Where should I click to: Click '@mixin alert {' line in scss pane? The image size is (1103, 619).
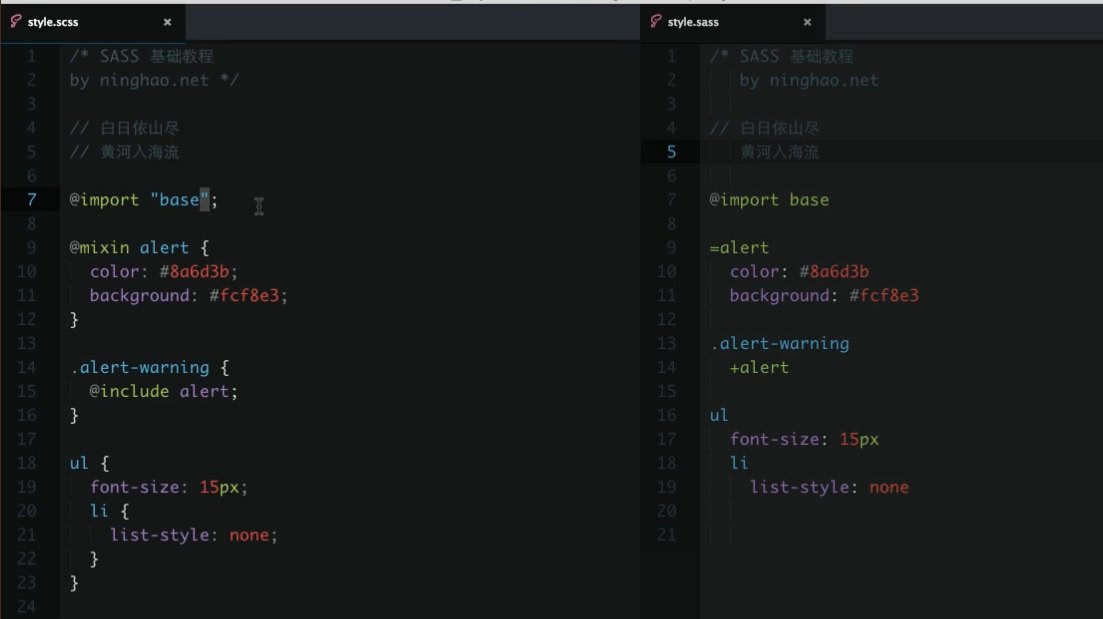click(x=139, y=248)
